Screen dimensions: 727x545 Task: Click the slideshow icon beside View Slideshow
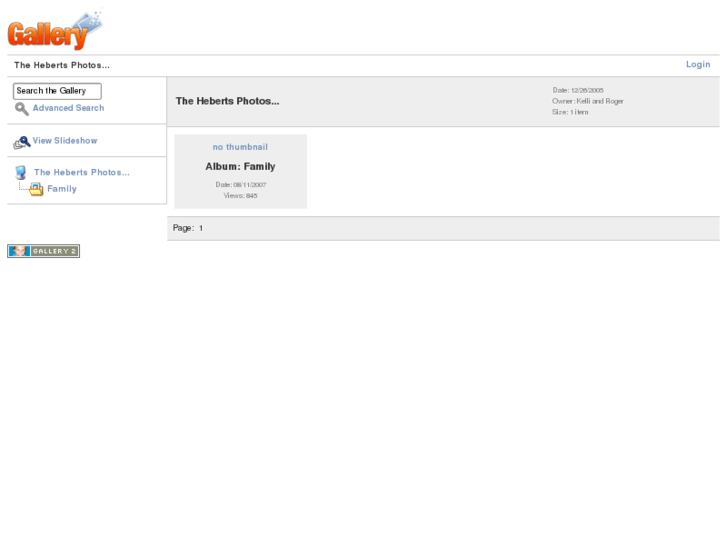(21, 142)
